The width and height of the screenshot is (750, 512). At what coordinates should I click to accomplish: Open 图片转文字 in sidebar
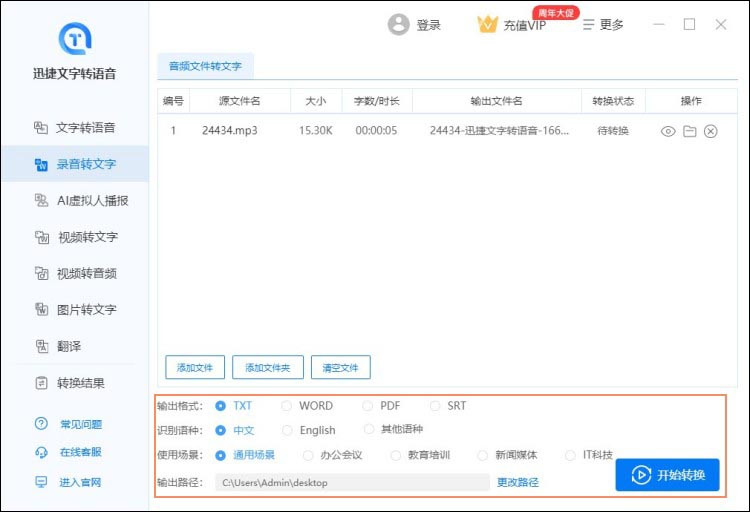pos(75,310)
